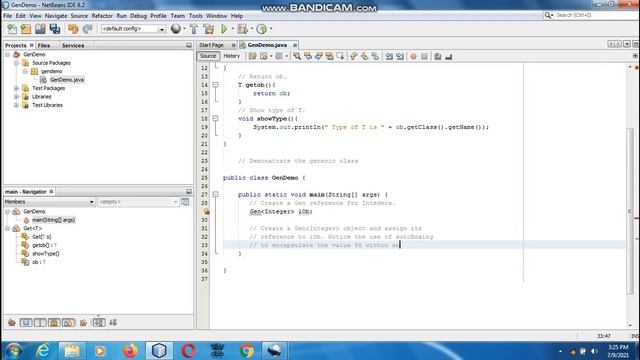Click the Redo arrow icon
Viewport: 640px width, 360px height.
(x=87, y=29)
